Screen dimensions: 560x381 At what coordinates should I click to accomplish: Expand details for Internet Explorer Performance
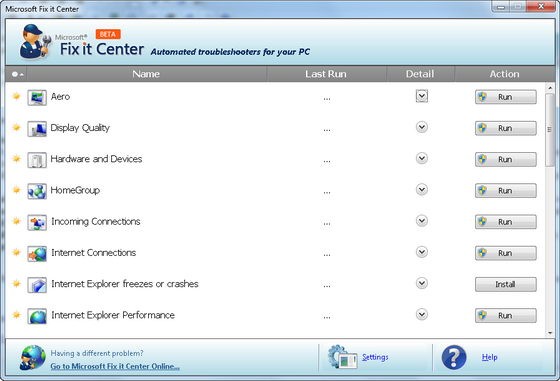(422, 315)
